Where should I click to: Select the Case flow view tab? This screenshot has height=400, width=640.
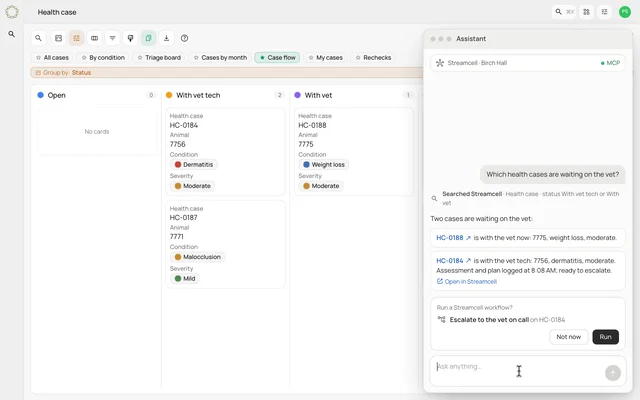pyautogui.click(x=277, y=58)
